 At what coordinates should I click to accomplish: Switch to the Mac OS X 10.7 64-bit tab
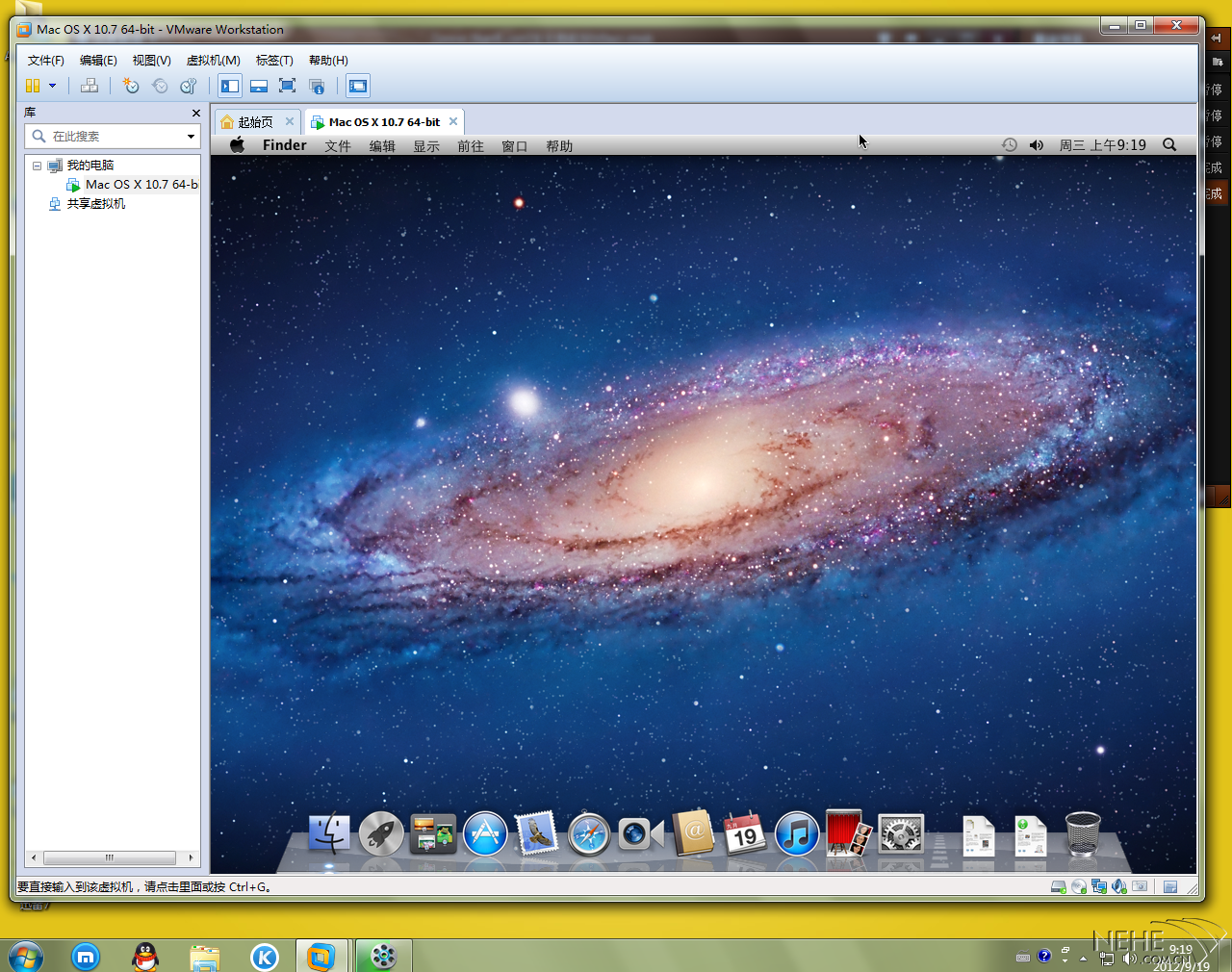tap(384, 122)
